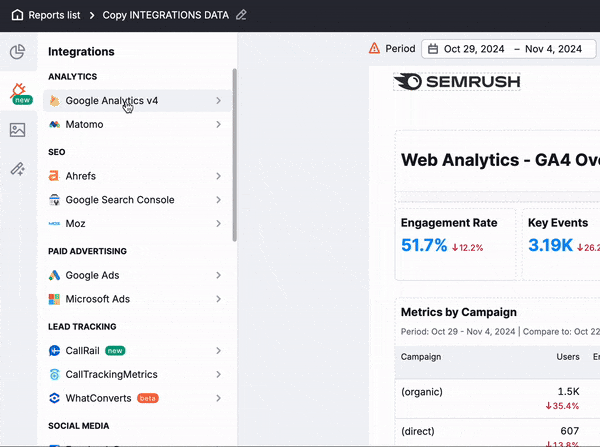Select the WhatConverts integration
This screenshot has width=600, height=447.
point(137,398)
